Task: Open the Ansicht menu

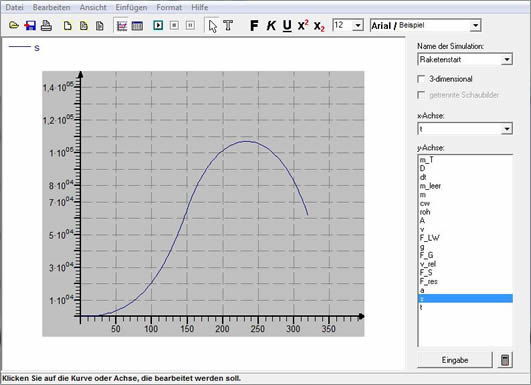Action: pos(93,7)
